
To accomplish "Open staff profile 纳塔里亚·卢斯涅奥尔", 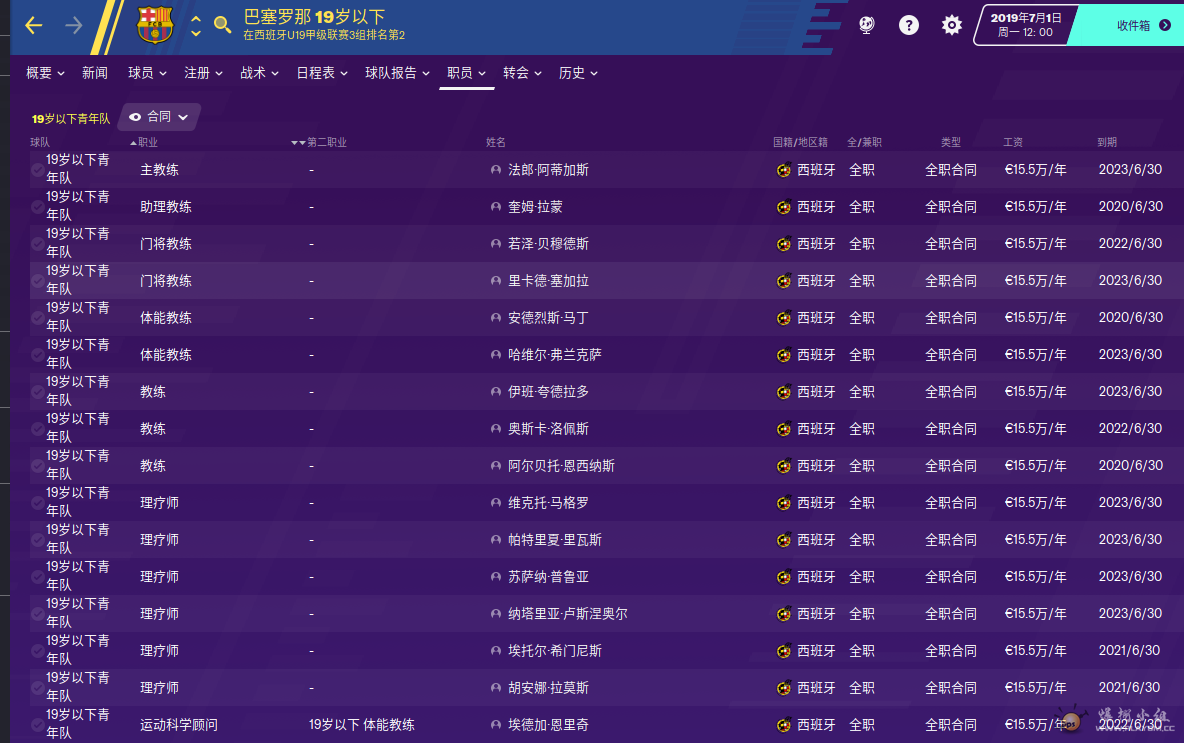I will (x=567, y=614).
